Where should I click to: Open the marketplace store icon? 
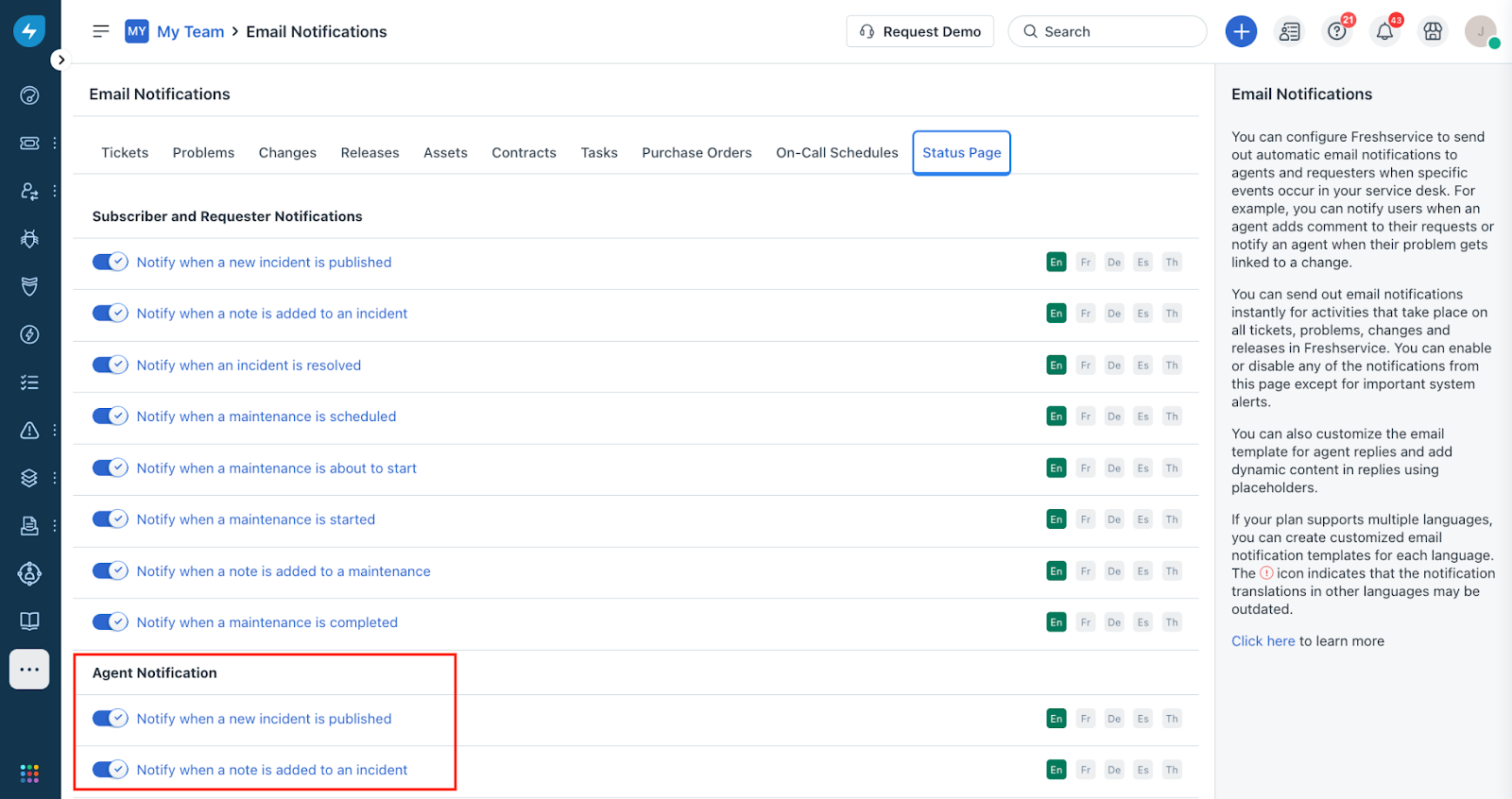(1433, 31)
